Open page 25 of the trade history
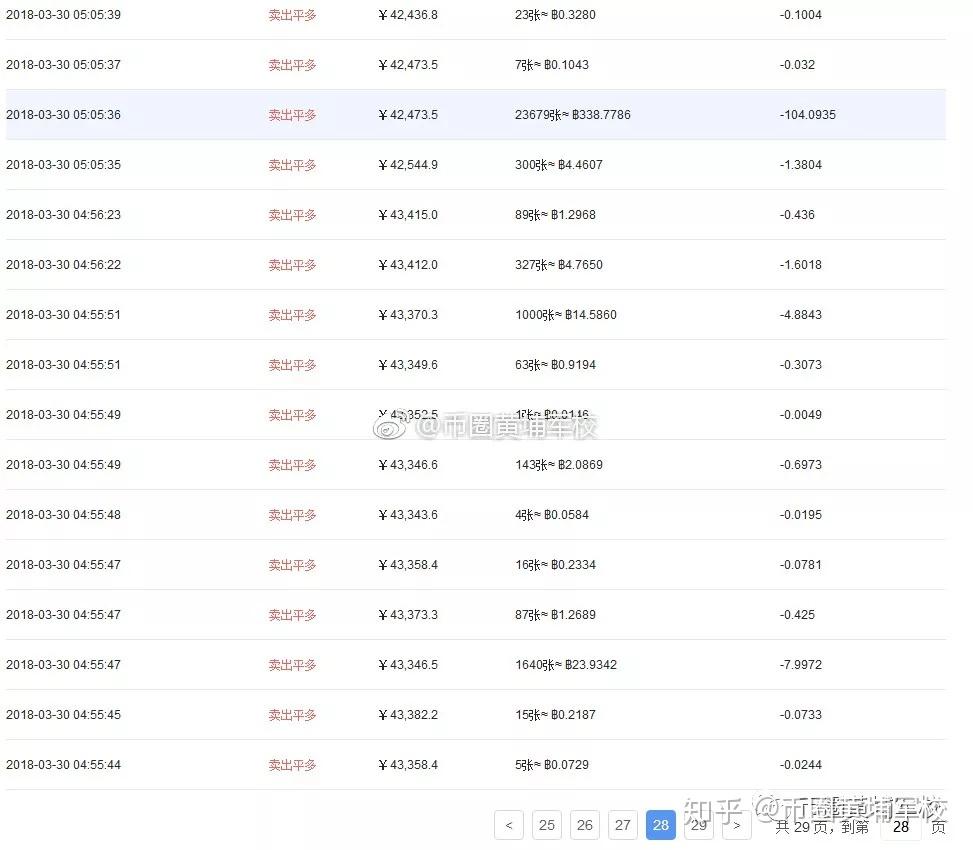Viewport: 973px width, 850px height. (x=546, y=825)
